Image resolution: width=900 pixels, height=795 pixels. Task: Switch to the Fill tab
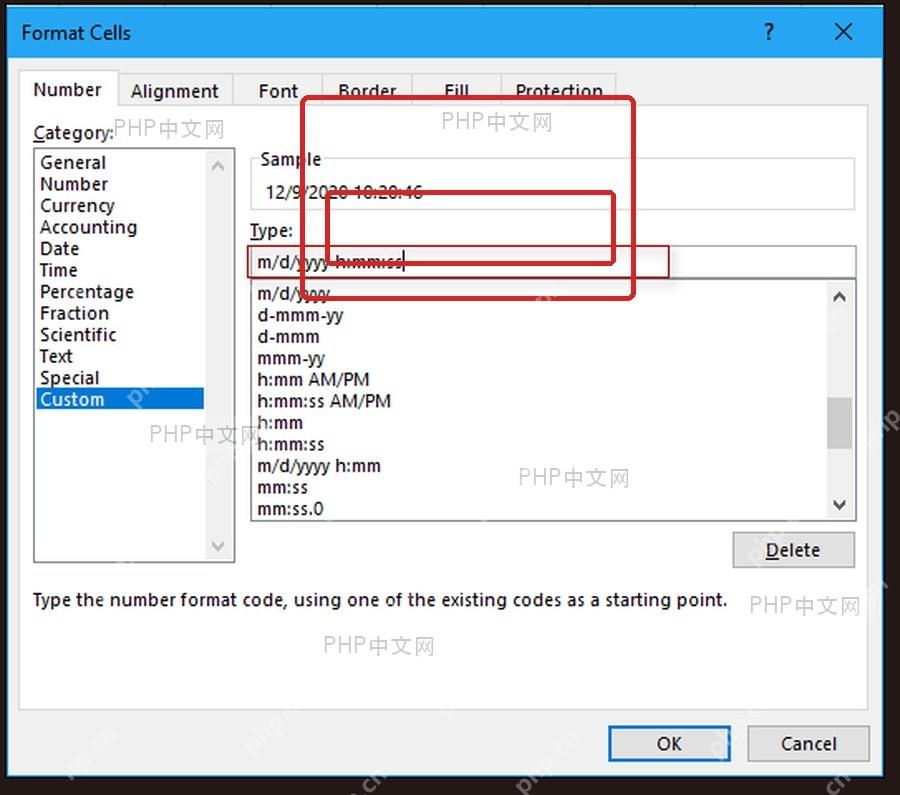[457, 91]
